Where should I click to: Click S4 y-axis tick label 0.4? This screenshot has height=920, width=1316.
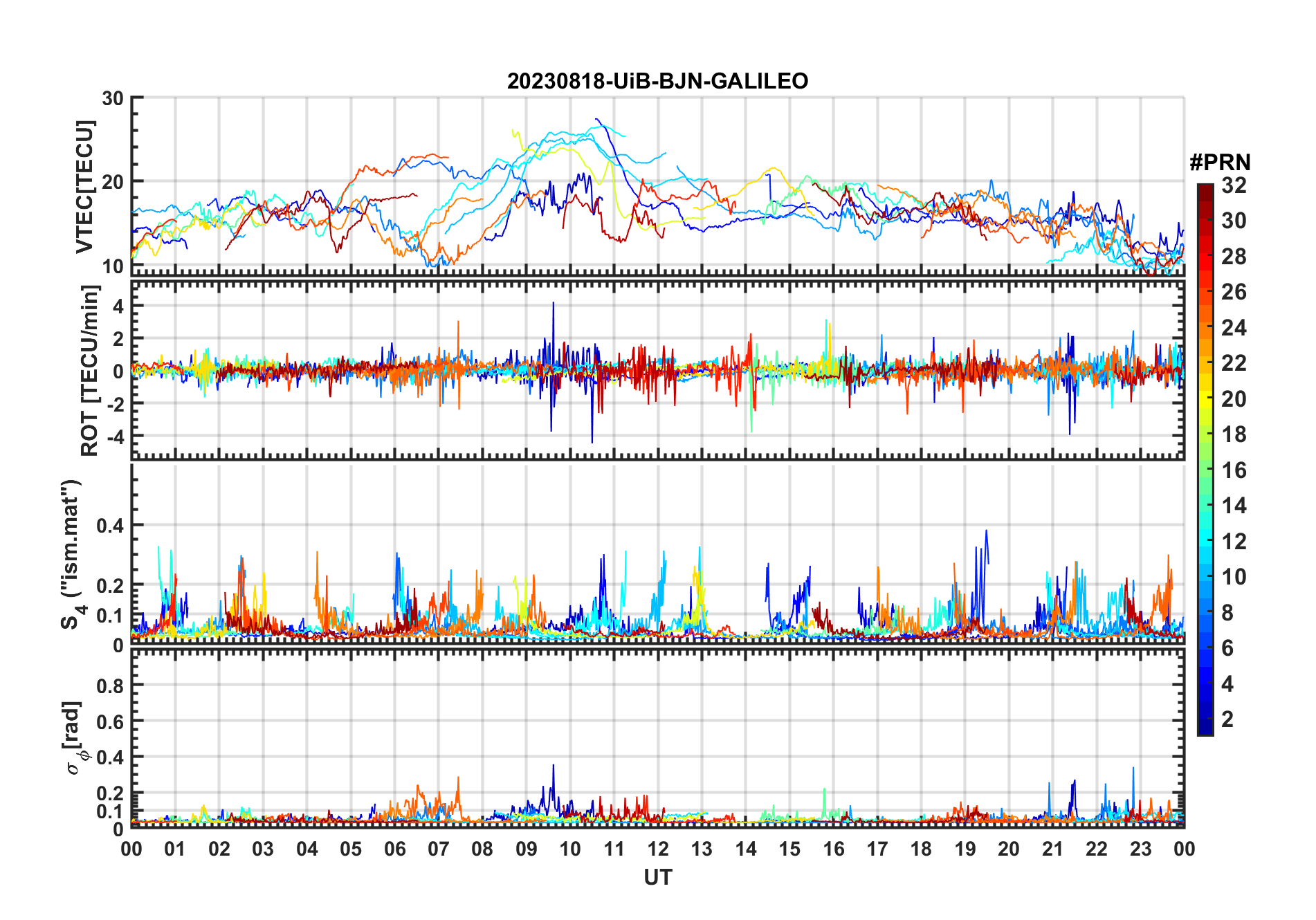point(110,526)
